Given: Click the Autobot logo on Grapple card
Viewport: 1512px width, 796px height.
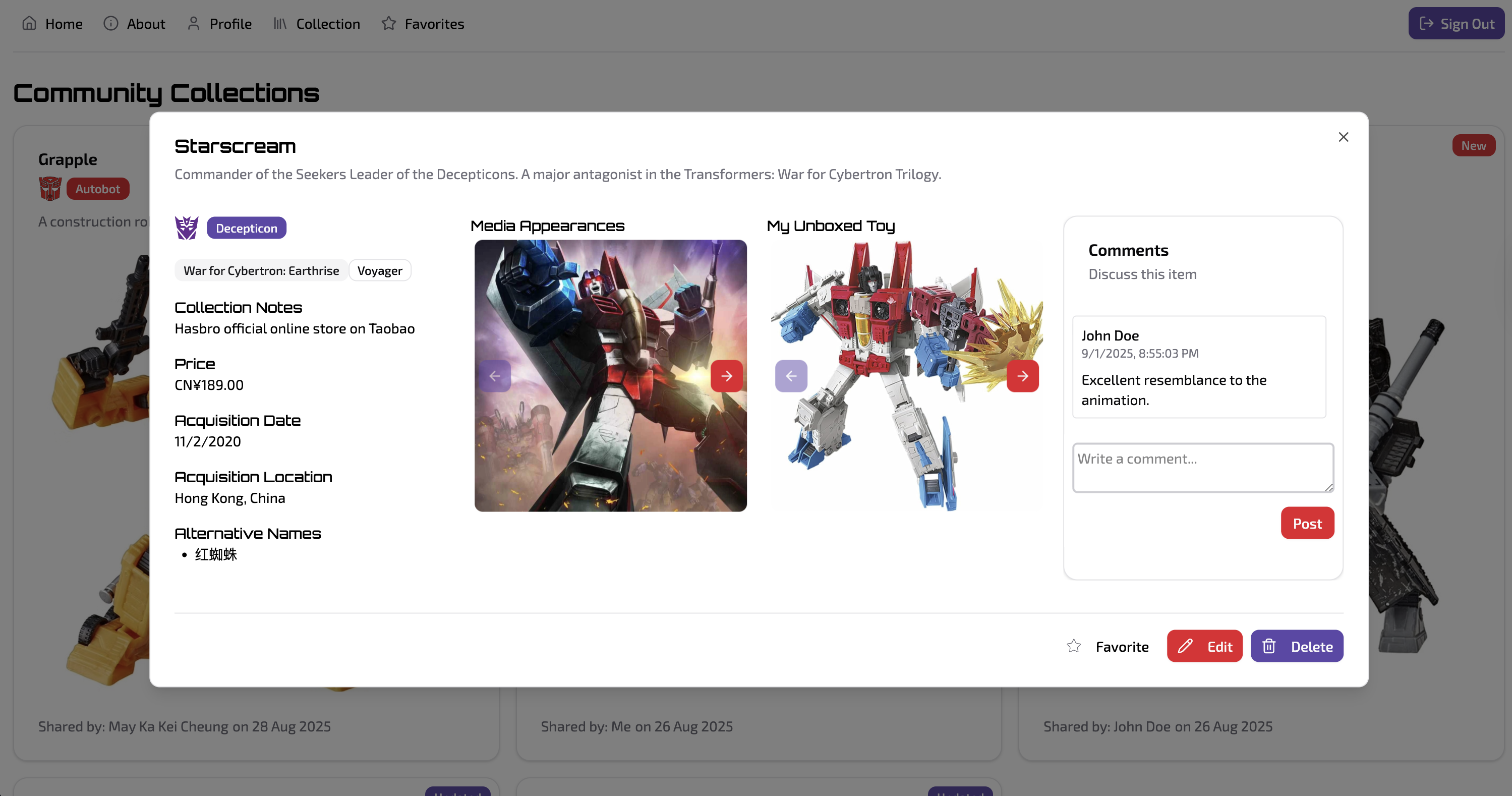Looking at the screenshot, I should [x=50, y=189].
